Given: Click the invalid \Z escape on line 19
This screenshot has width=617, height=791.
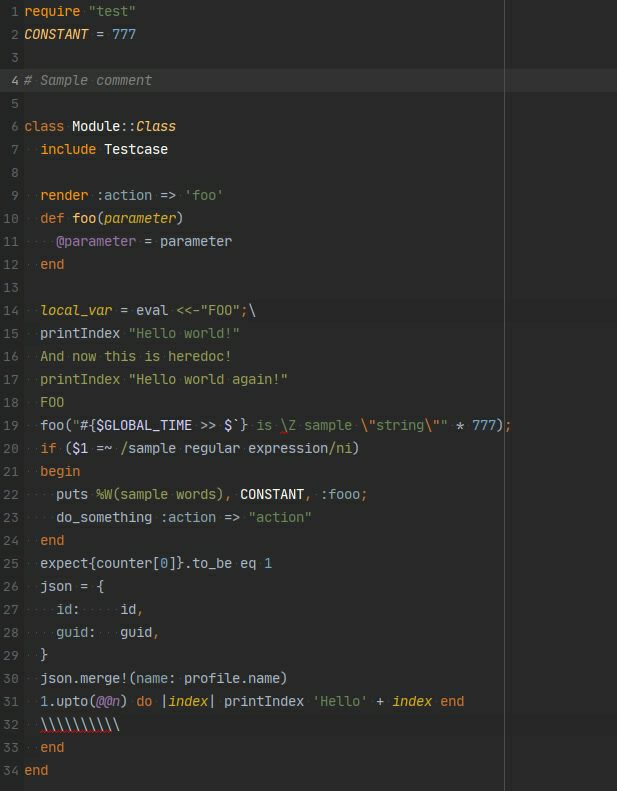Looking at the screenshot, I should coord(288,425).
